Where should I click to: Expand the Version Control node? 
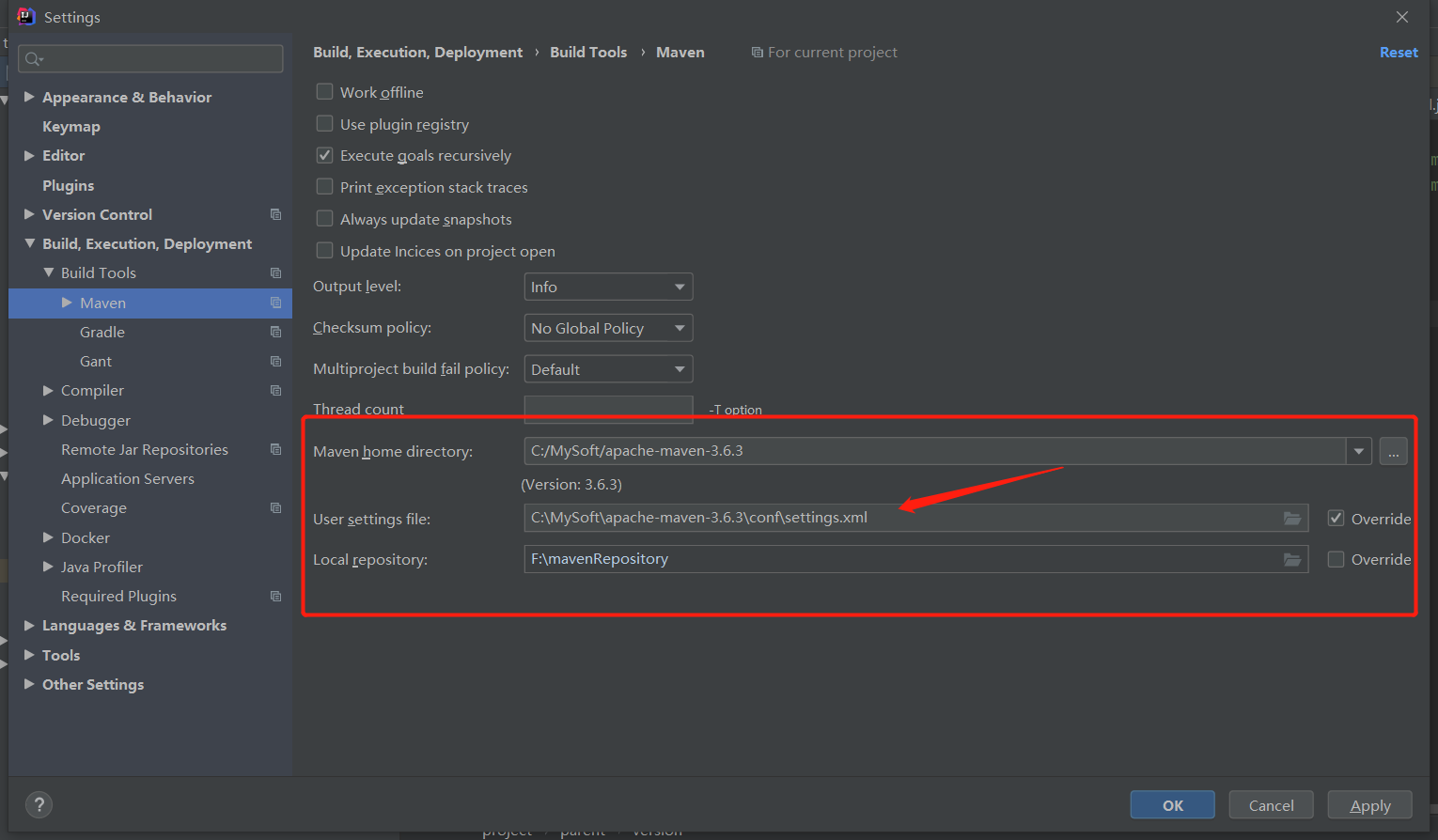click(29, 214)
